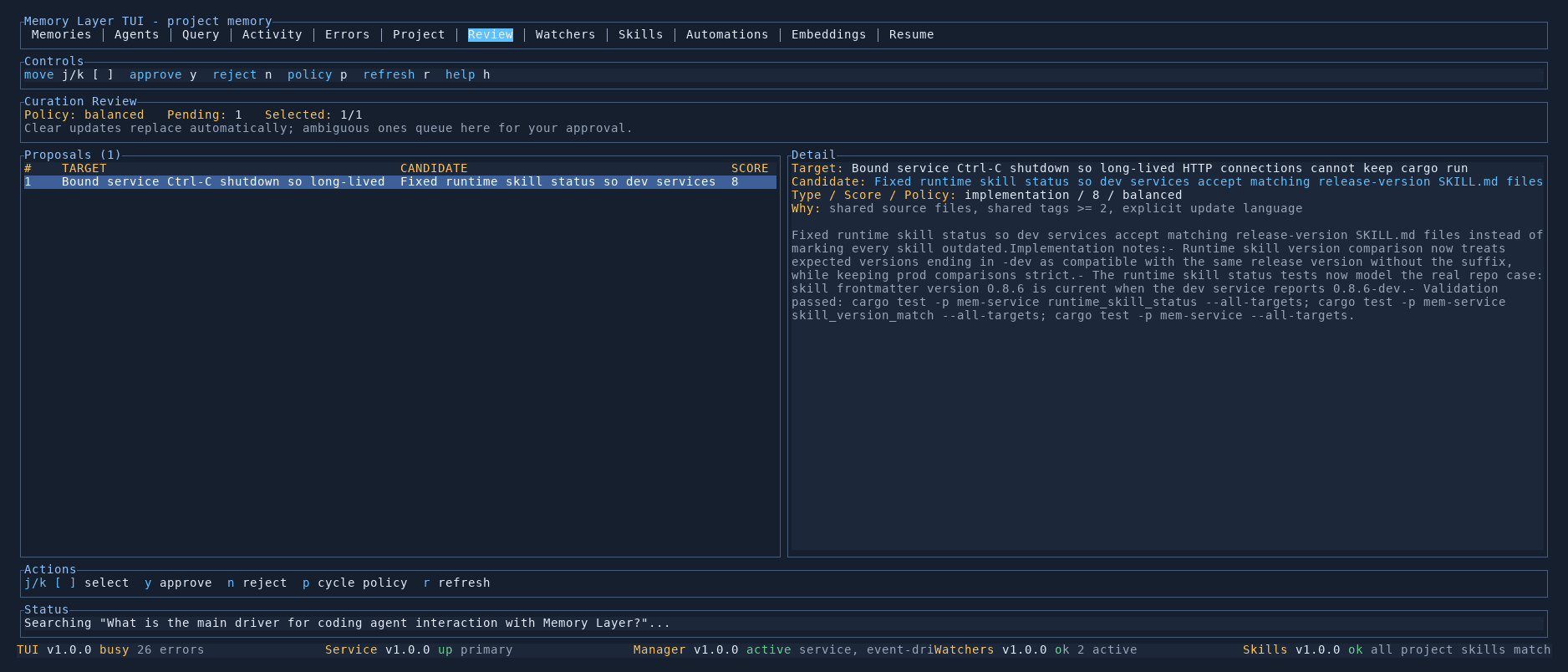Image resolution: width=1568 pixels, height=672 pixels.
Task: Click 'y approve' in the Actions bar
Action: point(178,583)
